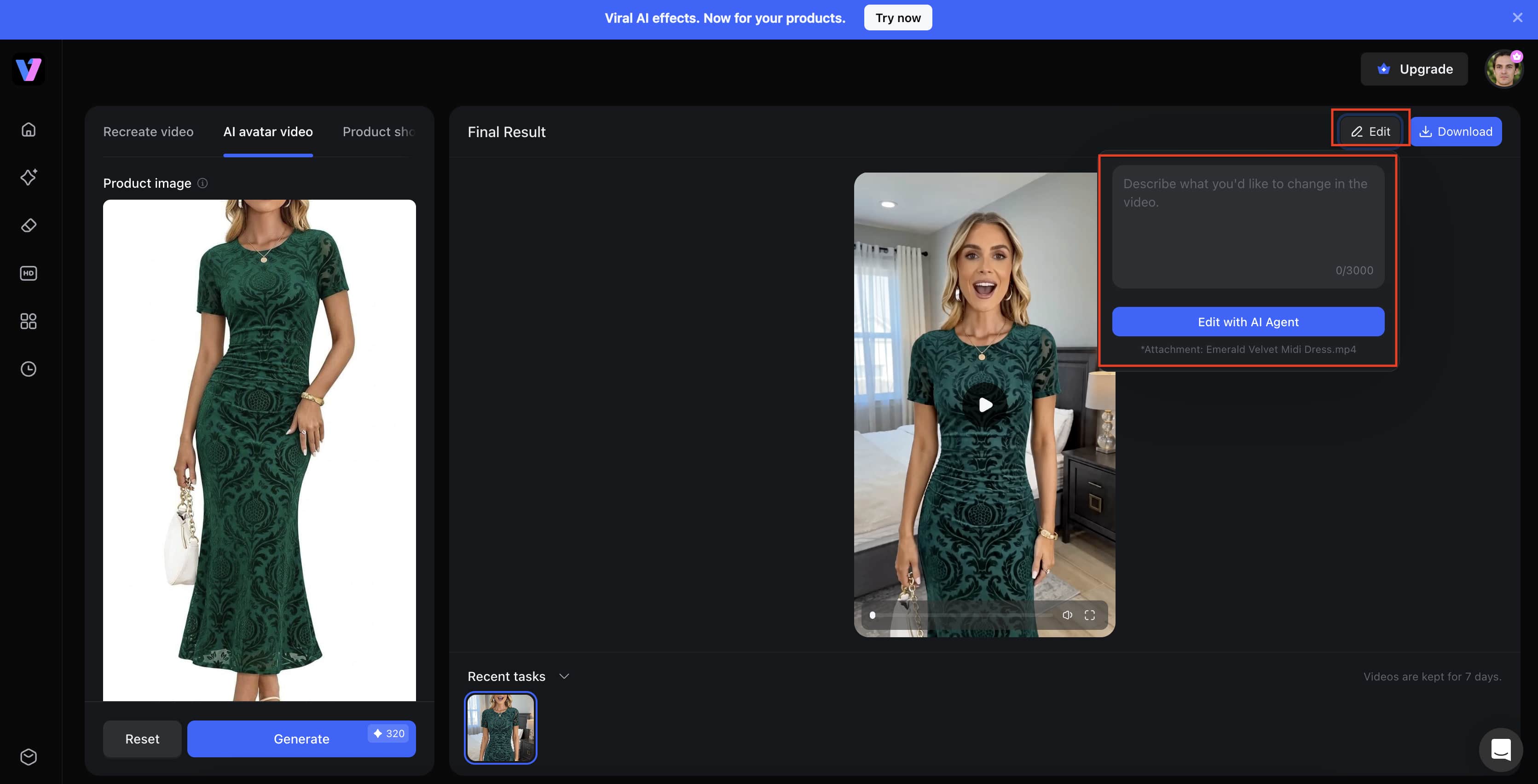The height and width of the screenshot is (784, 1538).
Task: Select the eraser tool in sidebar
Action: click(28, 225)
